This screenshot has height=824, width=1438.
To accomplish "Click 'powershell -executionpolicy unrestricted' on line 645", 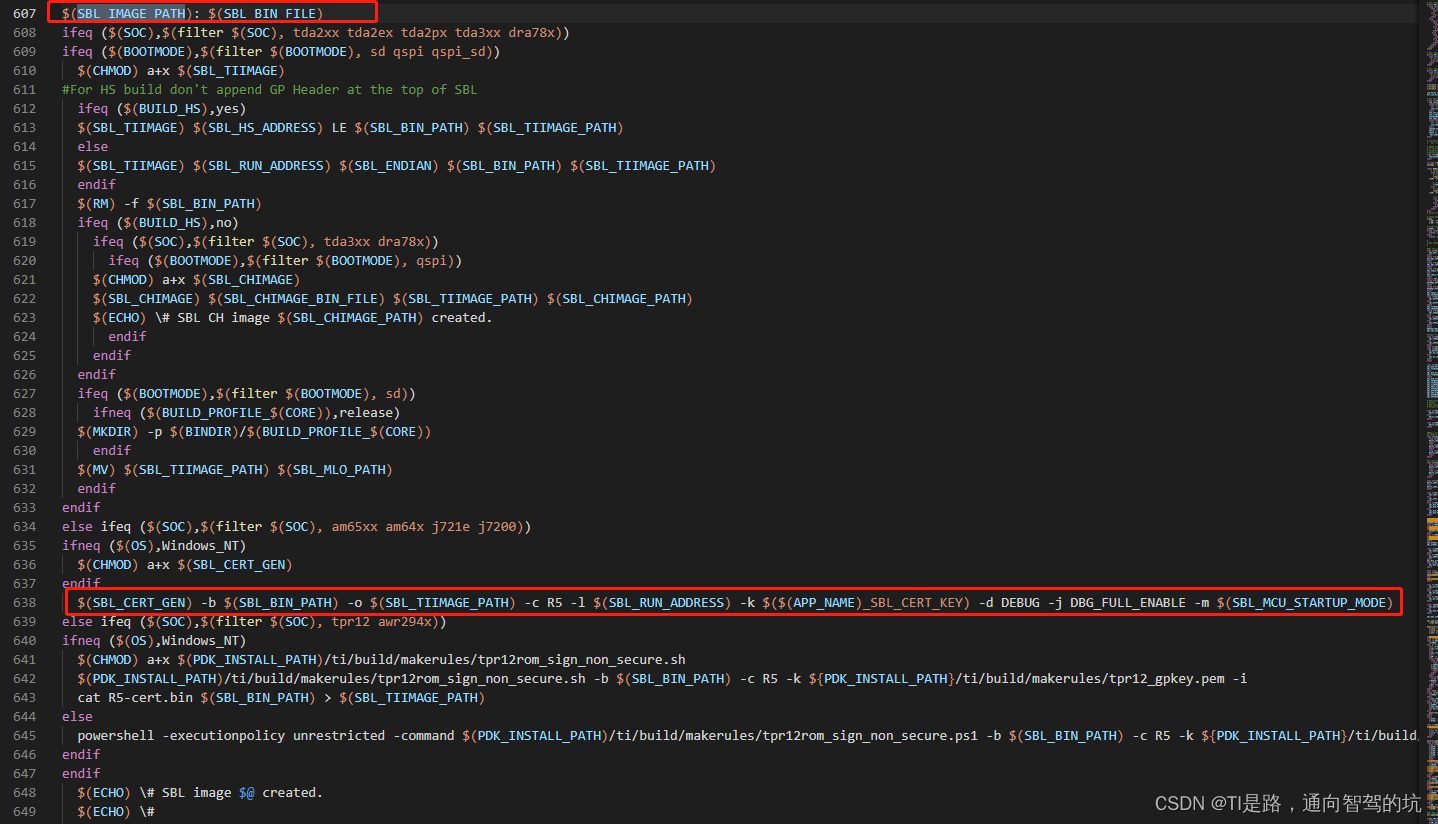I will (x=231, y=735).
